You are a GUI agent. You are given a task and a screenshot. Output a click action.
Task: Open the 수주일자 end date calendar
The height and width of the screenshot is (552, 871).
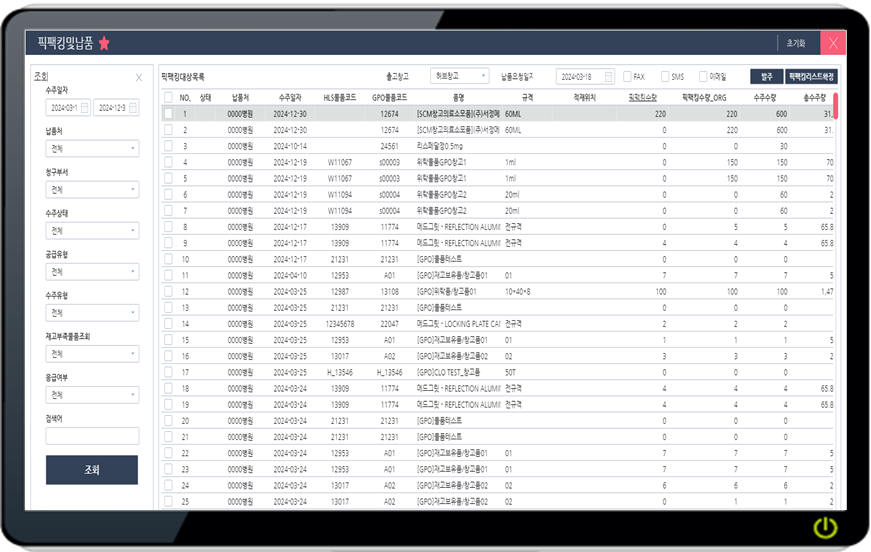point(133,108)
